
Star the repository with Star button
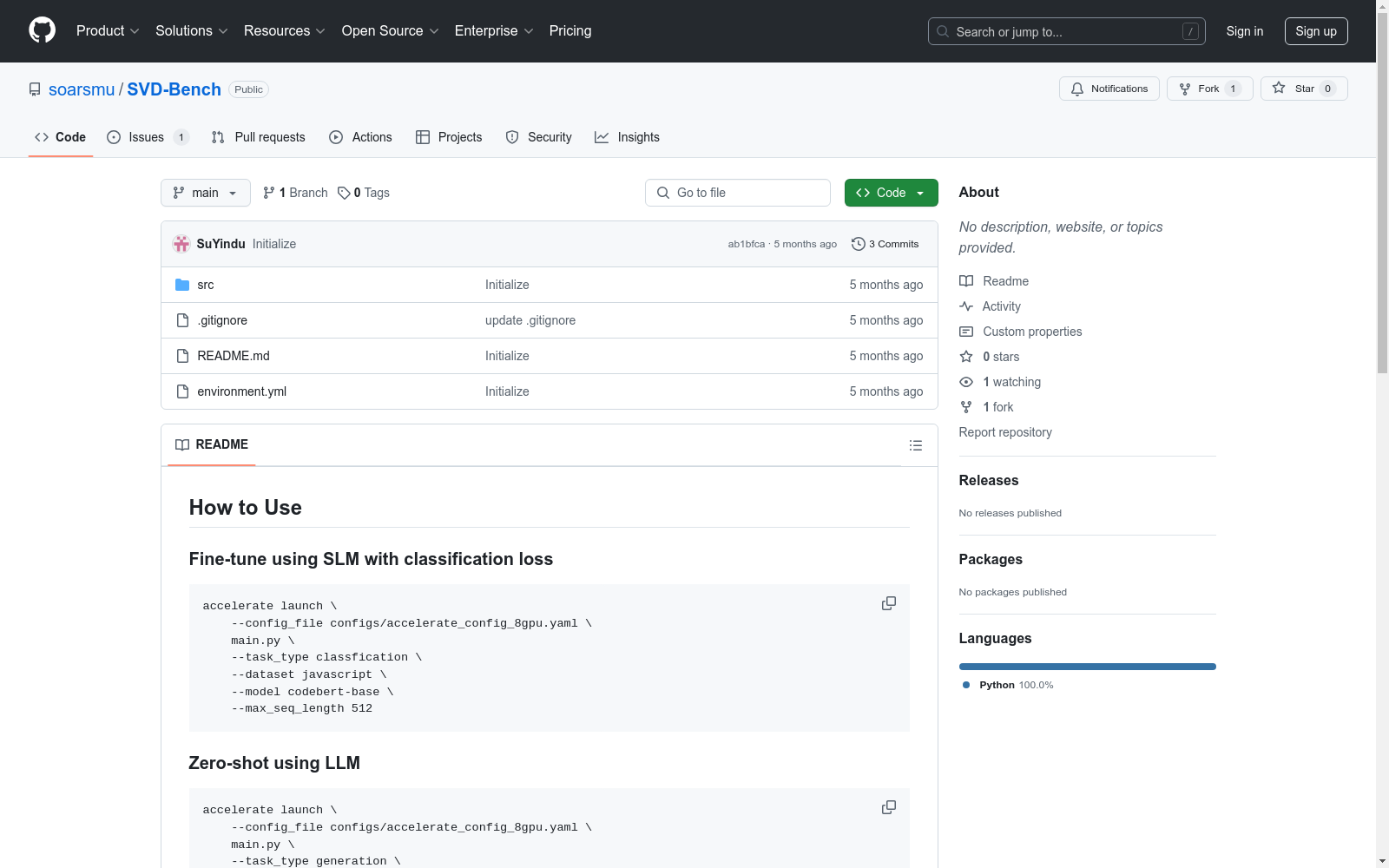[x=1304, y=89]
